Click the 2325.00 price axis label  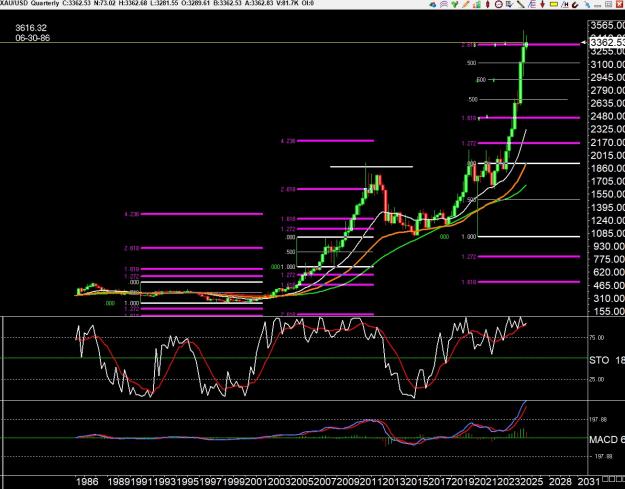[607, 129]
